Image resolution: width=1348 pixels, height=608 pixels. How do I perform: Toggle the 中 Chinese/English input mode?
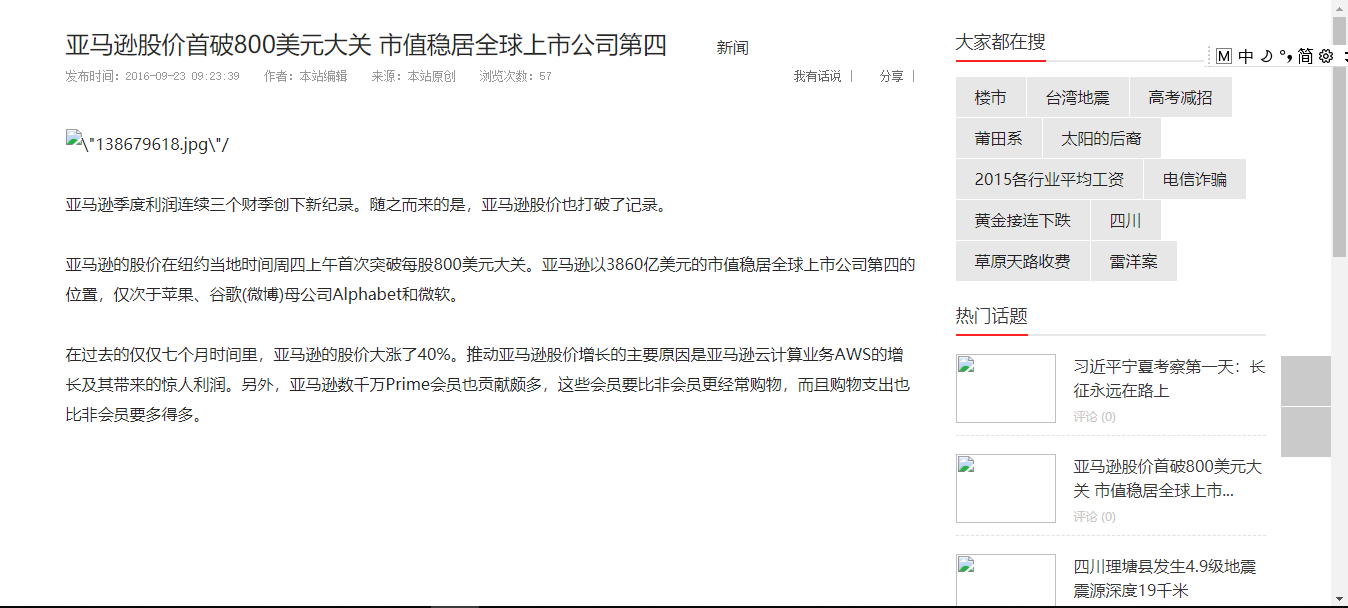tap(1245, 56)
